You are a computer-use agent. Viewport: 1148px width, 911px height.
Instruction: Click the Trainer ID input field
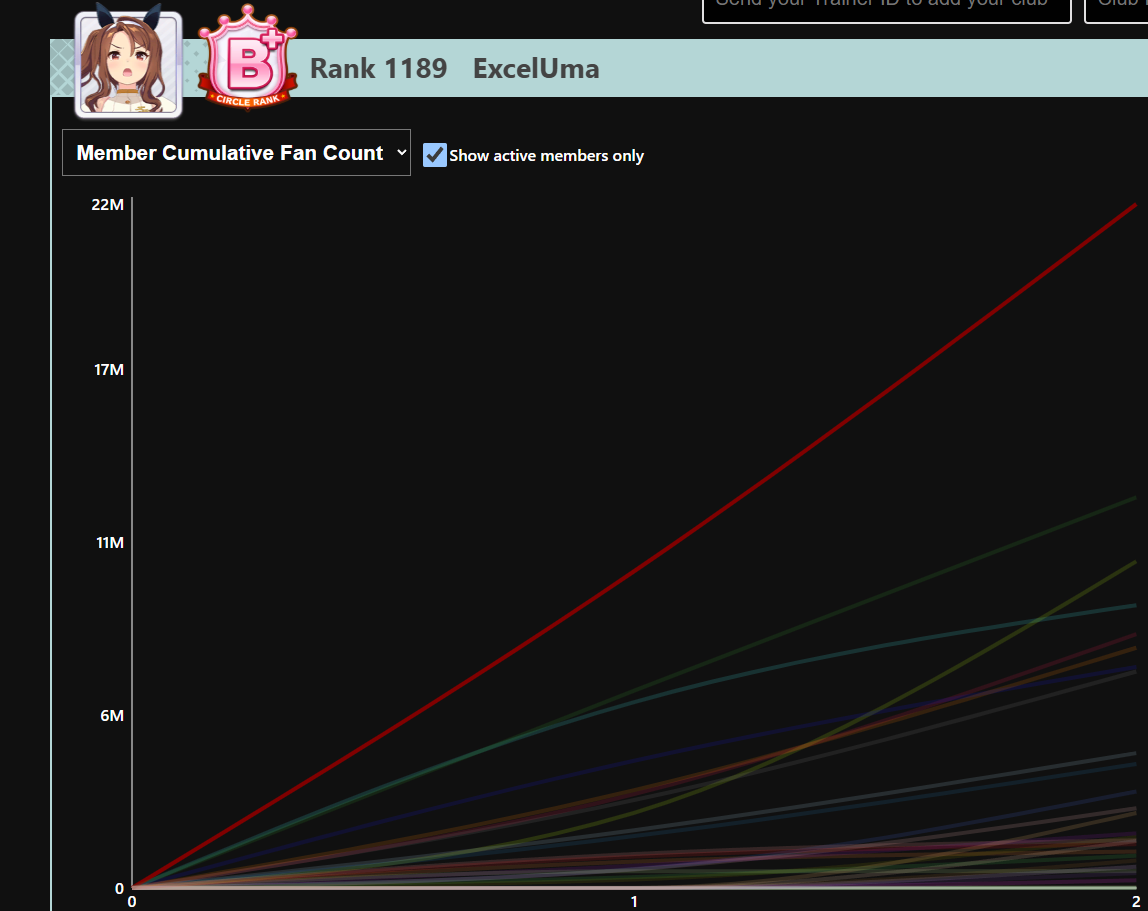click(887, 9)
